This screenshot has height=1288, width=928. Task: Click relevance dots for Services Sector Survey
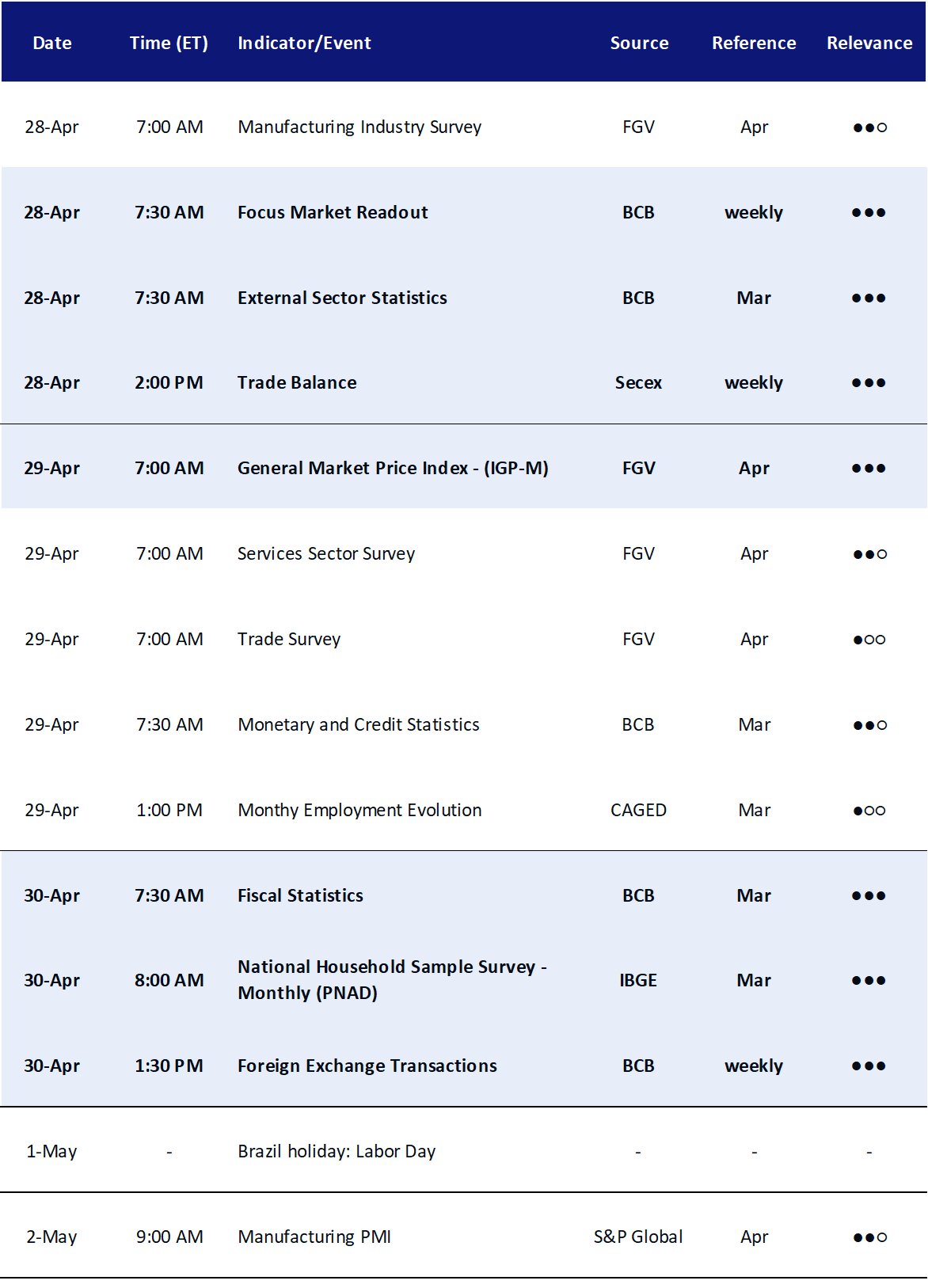pyautogui.click(x=869, y=554)
